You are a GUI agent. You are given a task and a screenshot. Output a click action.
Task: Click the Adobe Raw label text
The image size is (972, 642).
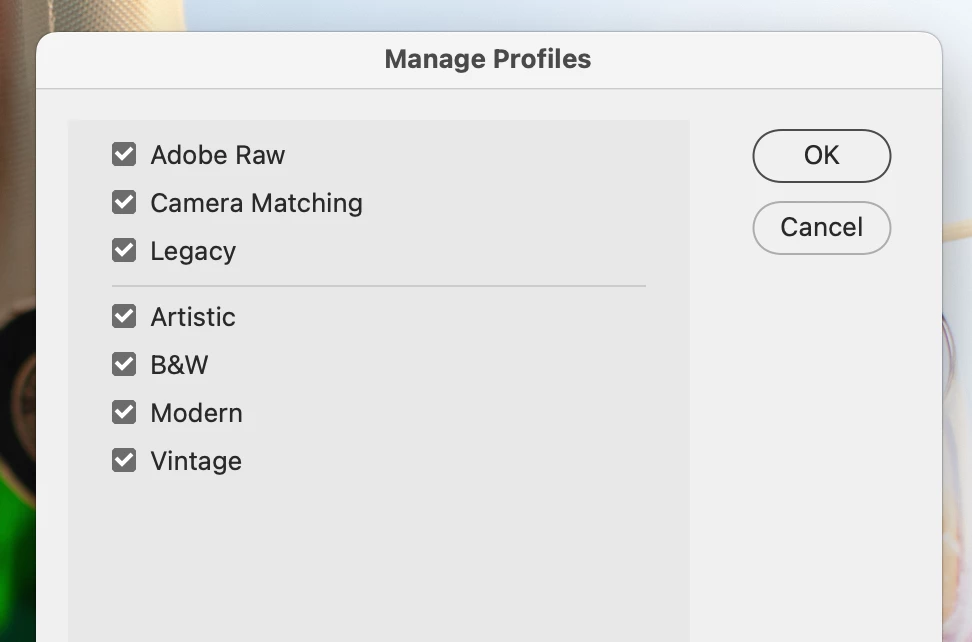[217, 155]
